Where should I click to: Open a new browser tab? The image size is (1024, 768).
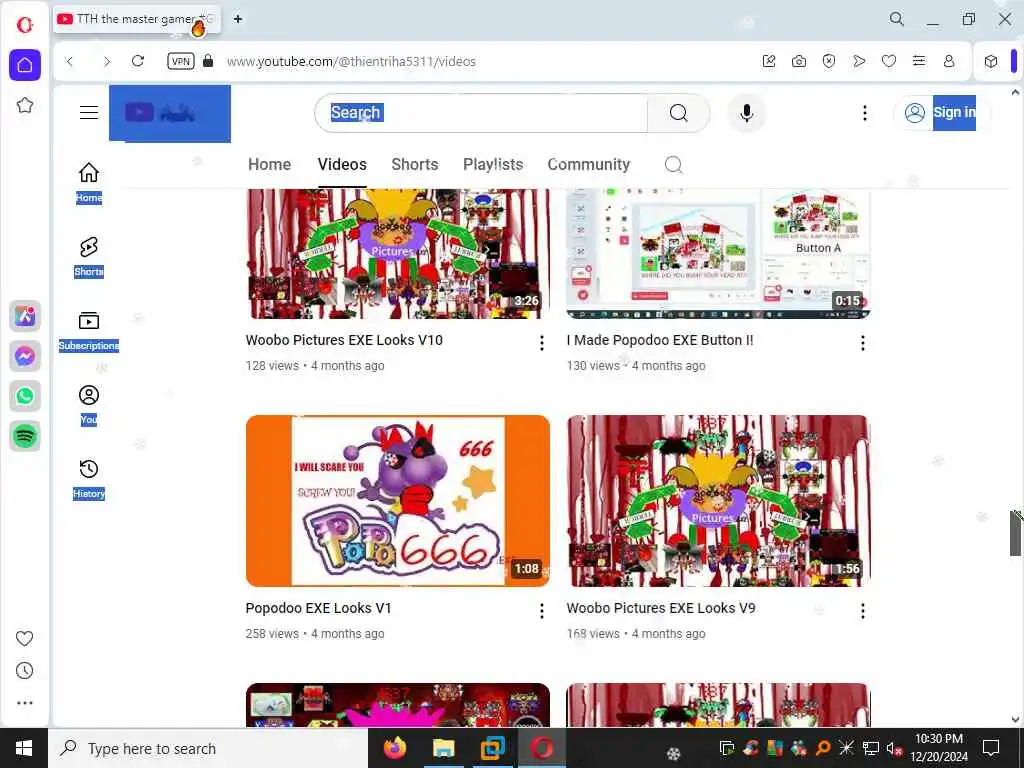(x=238, y=19)
